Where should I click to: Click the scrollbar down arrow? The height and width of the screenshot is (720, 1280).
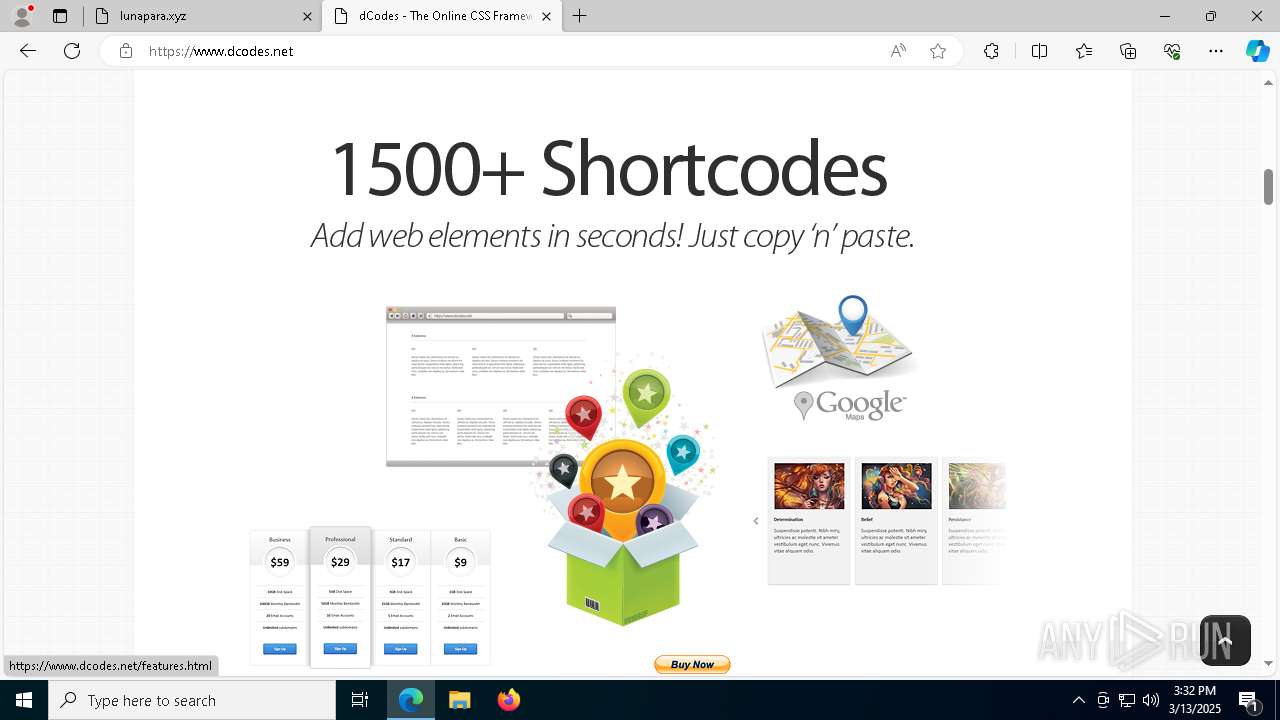pyautogui.click(x=1268, y=663)
